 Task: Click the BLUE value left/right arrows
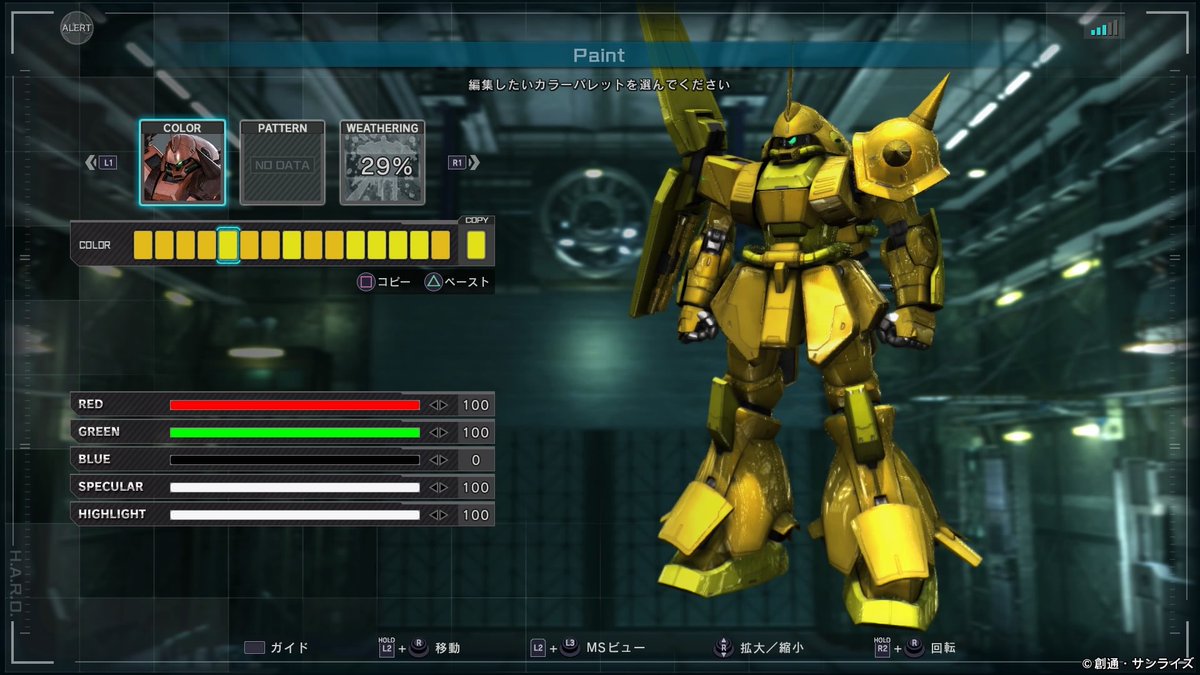(439, 460)
